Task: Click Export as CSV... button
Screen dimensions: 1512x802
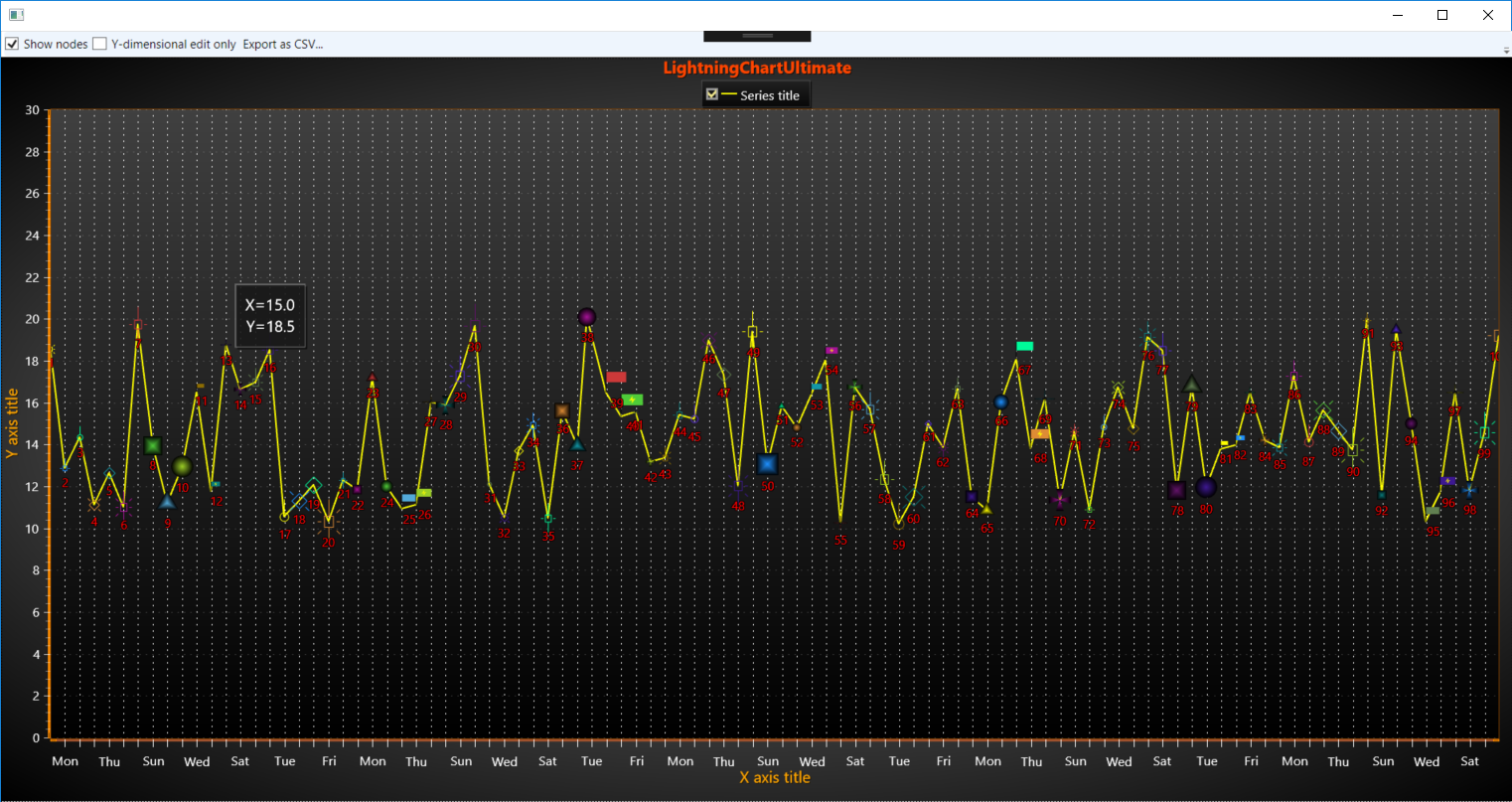Action: [x=283, y=44]
